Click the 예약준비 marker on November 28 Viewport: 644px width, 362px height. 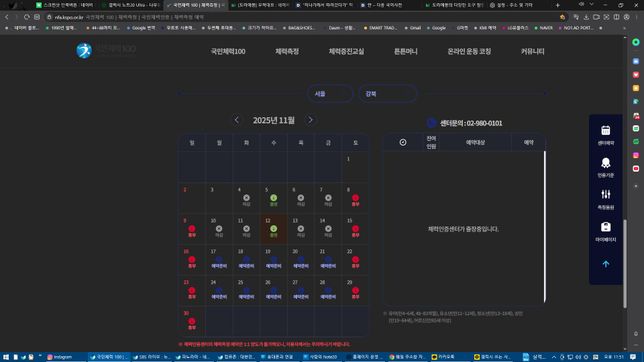tap(328, 293)
